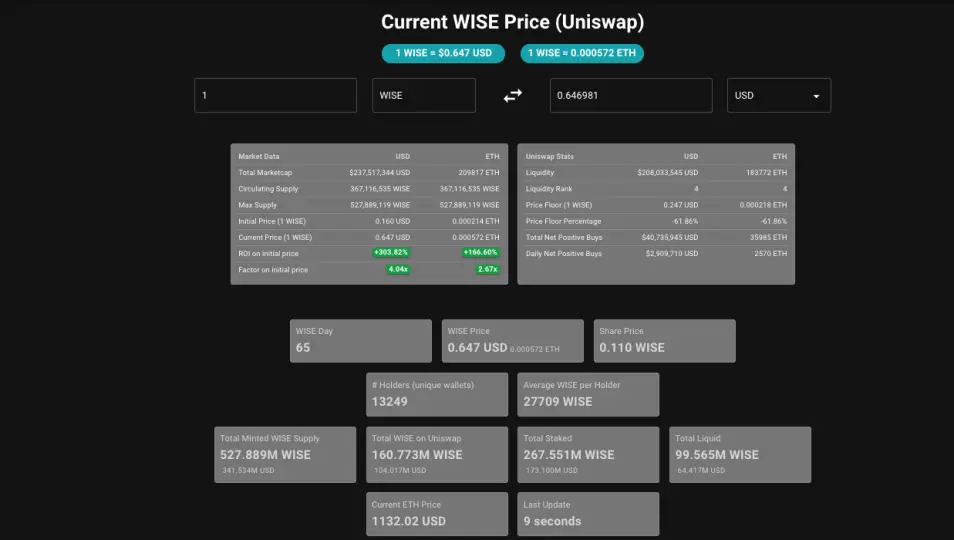The height and width of the screenshot is (540, 954).
Task: Click the Current ETH Price 1132.02 USD card
Action: 437,514
